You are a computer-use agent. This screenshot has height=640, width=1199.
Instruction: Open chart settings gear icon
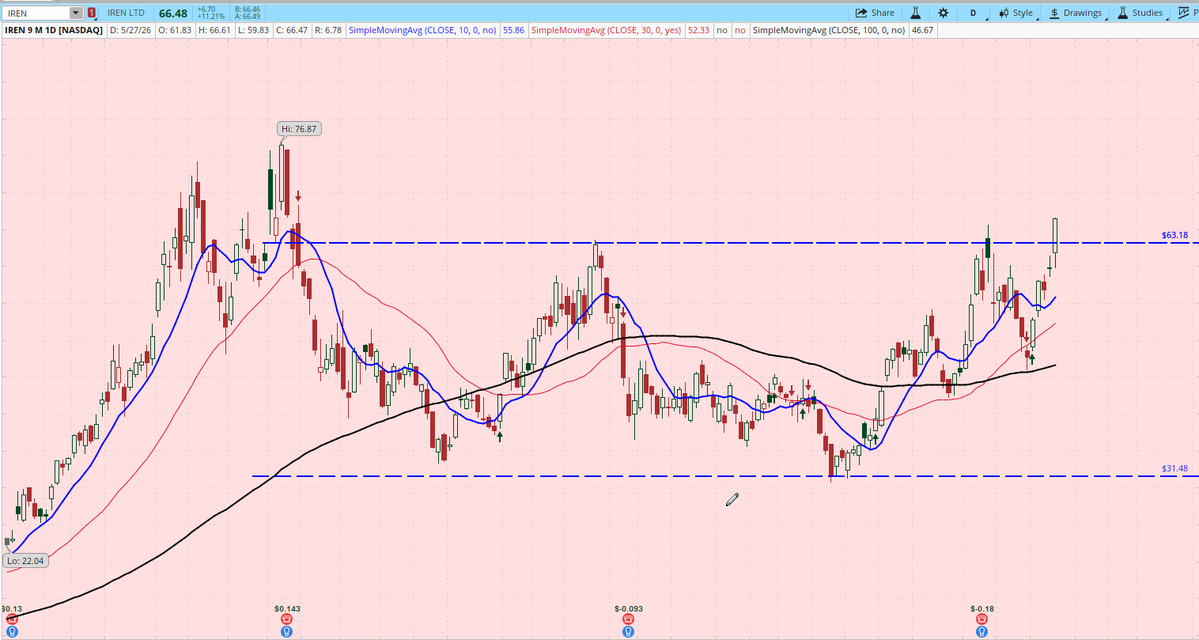click(943, 13)
